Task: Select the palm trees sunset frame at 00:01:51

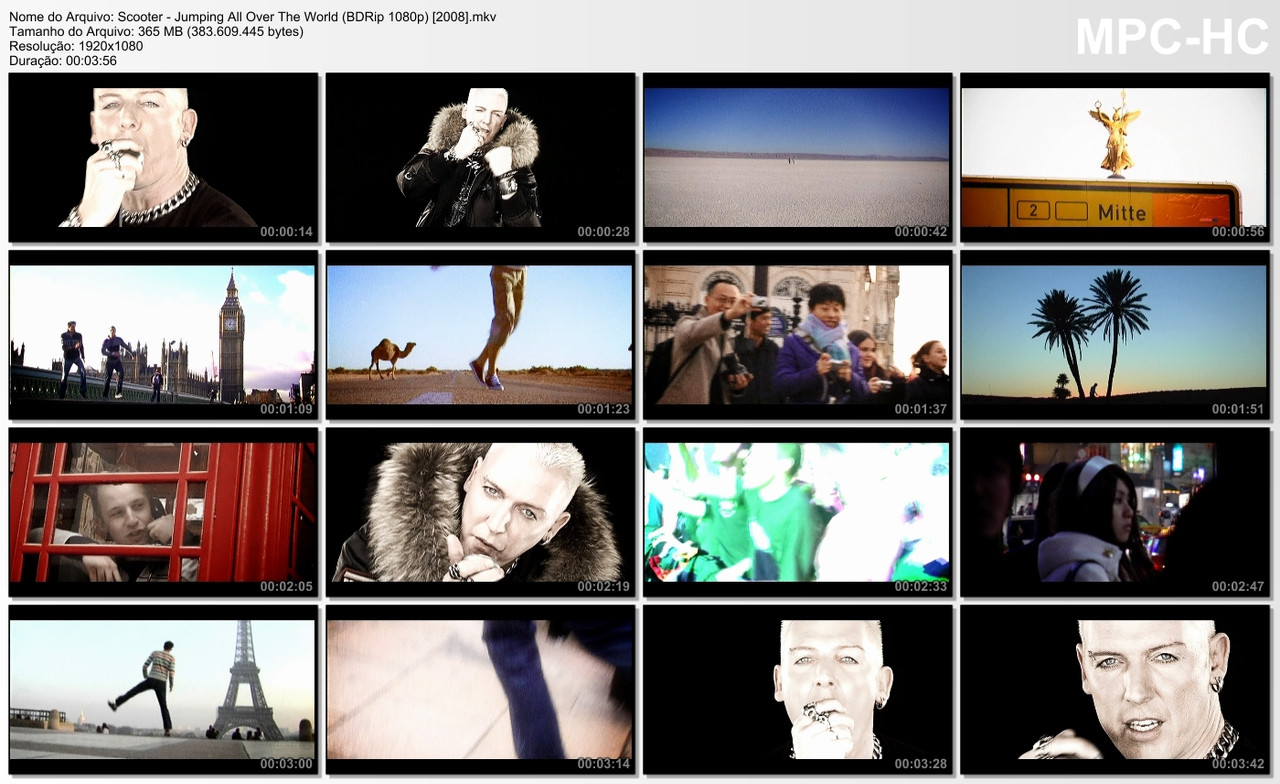Action: point(1114,335)
